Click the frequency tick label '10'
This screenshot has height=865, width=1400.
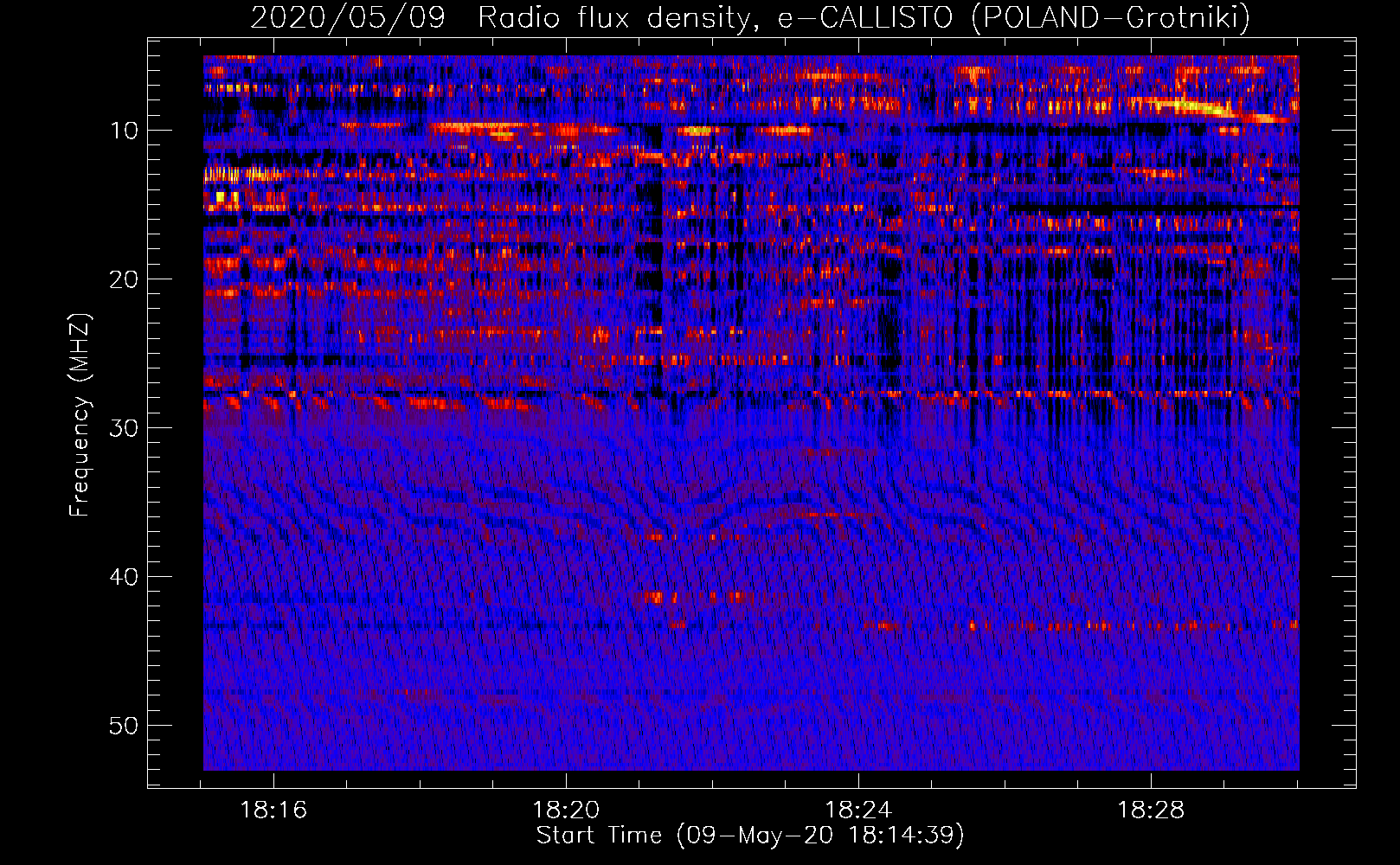124,131
